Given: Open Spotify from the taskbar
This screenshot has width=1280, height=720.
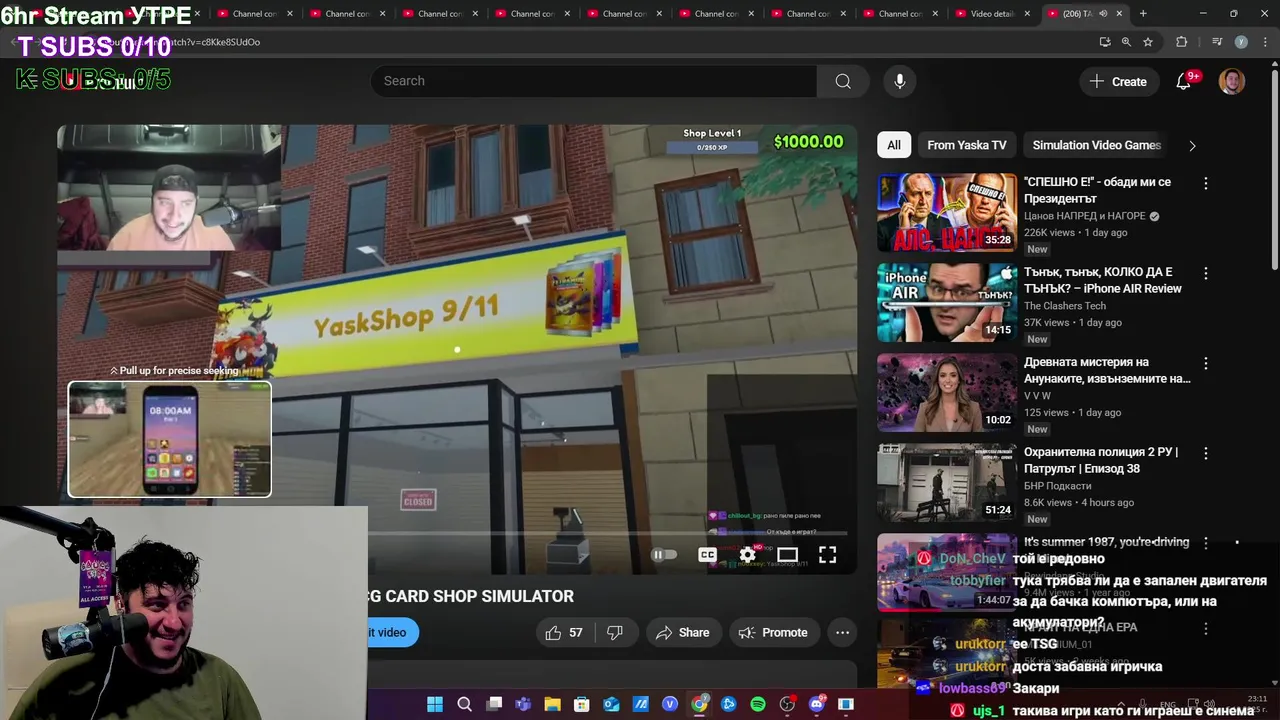Looking at the screenshot, I should point(758,705).
